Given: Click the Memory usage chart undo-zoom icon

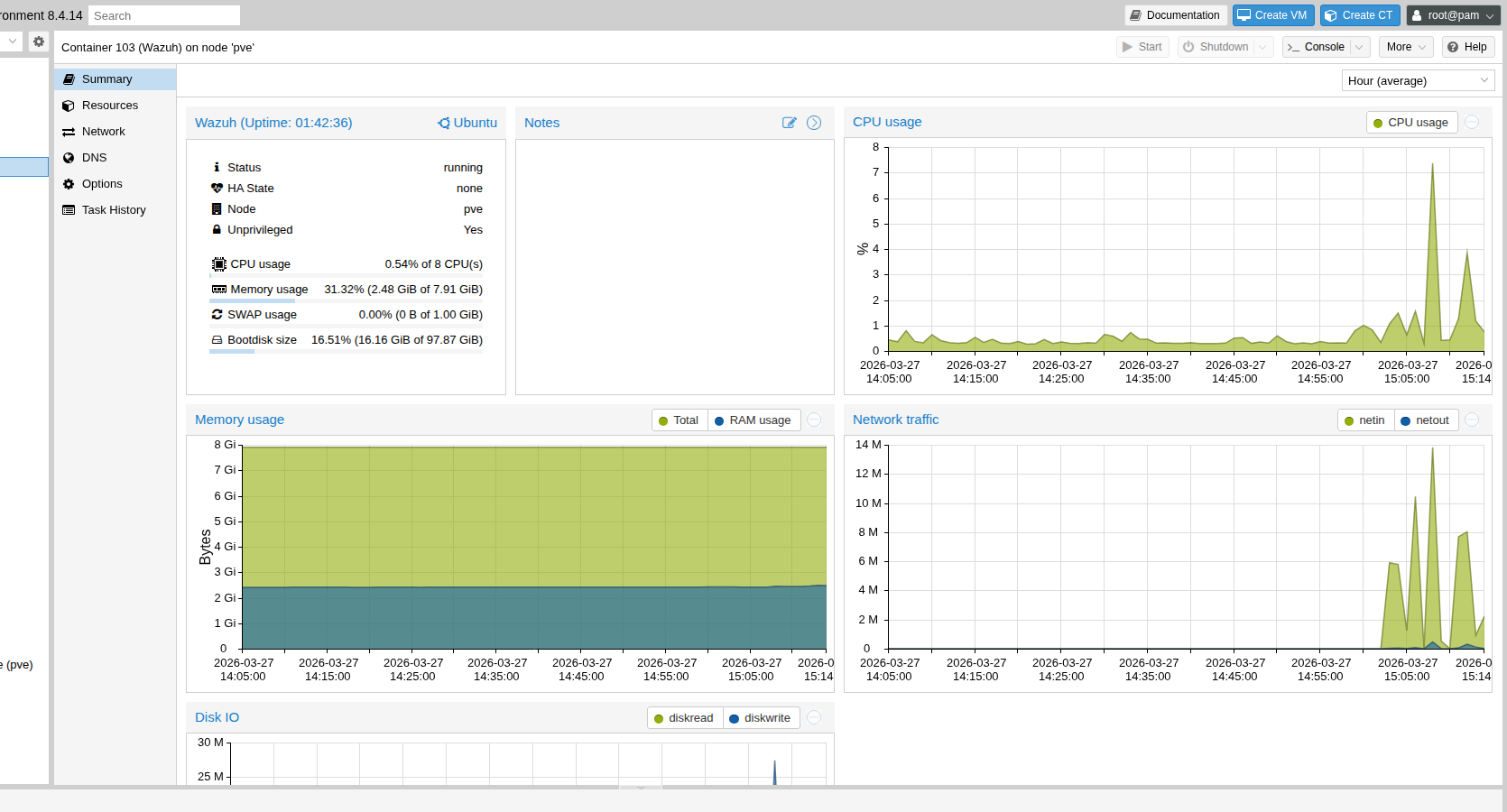Looking at the screenshot, I should click(x=814, y=420).
